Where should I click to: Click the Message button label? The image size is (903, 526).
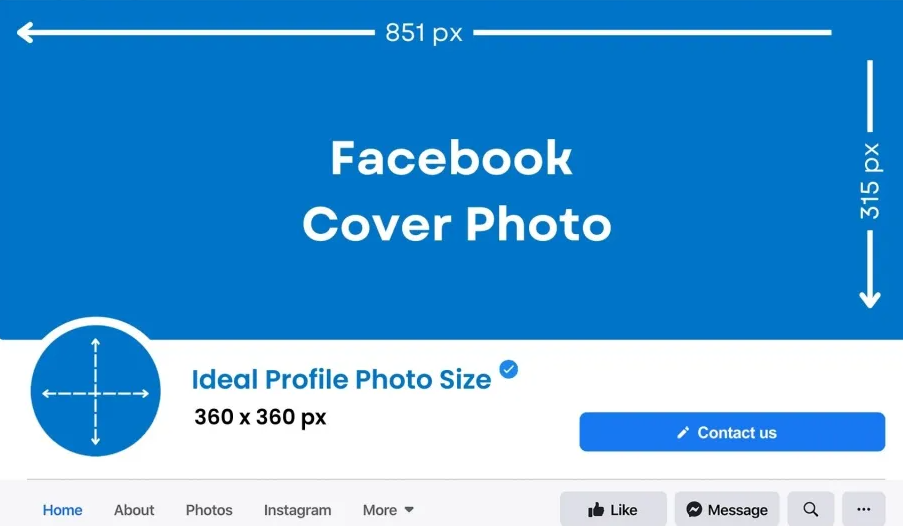[x=737, y=510]
